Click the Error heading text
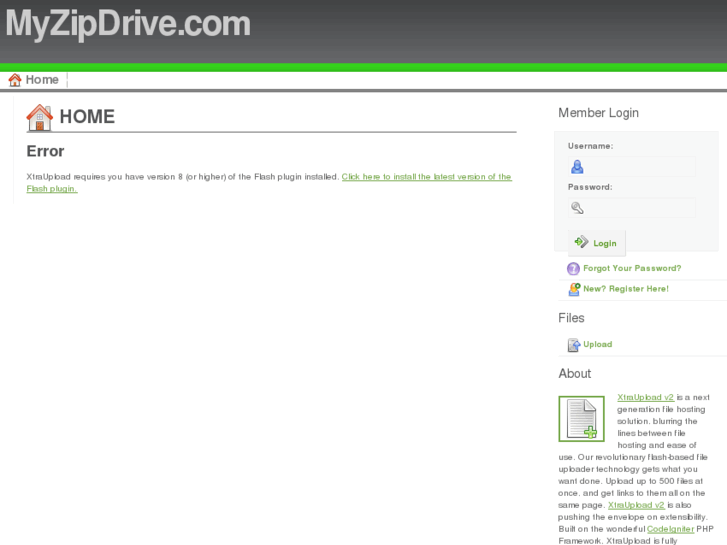The height and width of the screenshot is (545, 727). tap(45, 151)
